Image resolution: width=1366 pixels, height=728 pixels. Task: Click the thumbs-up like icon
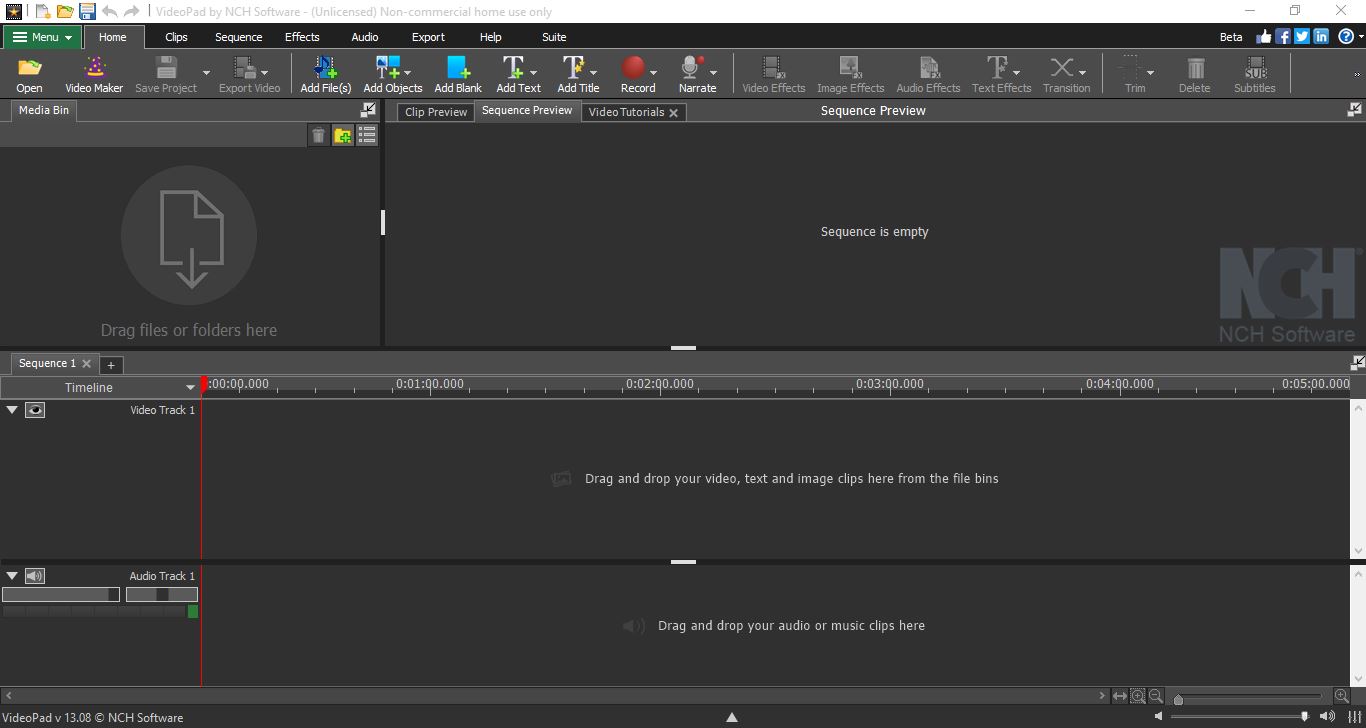click(1264, 37)
